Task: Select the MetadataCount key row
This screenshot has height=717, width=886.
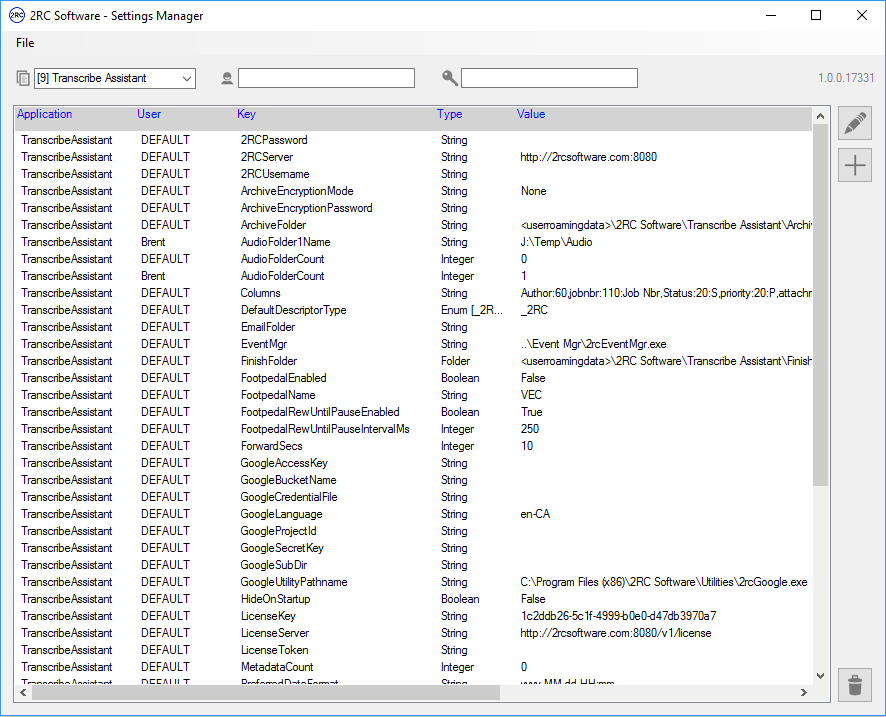Action: click(x=413, y=667)
